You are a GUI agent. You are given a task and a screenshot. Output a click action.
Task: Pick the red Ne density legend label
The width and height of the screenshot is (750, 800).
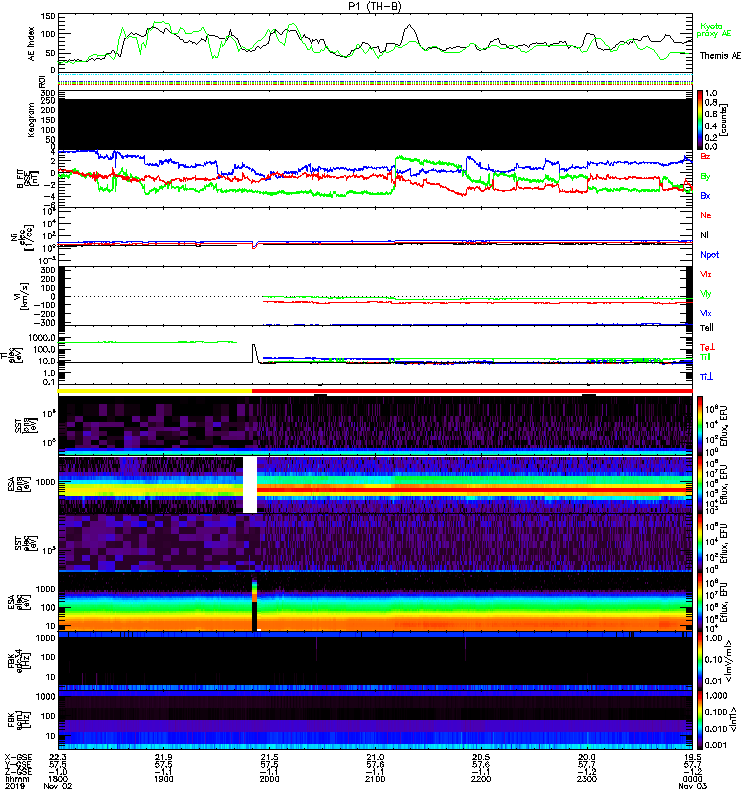(x=706, y=215)
